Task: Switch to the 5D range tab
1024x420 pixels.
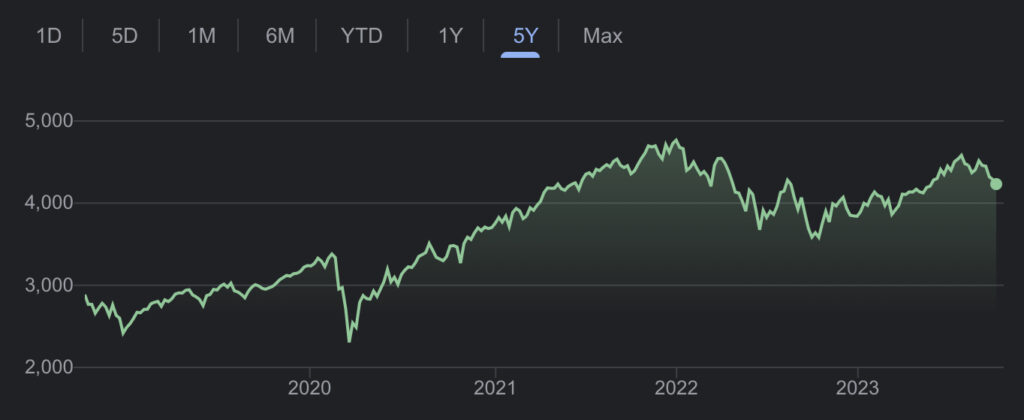Action: 124,36
